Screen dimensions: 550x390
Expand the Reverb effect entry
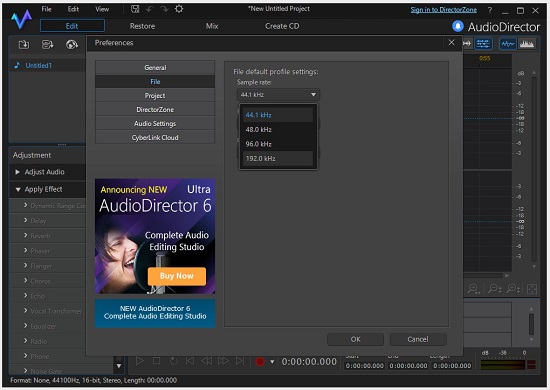coord(26,235)
